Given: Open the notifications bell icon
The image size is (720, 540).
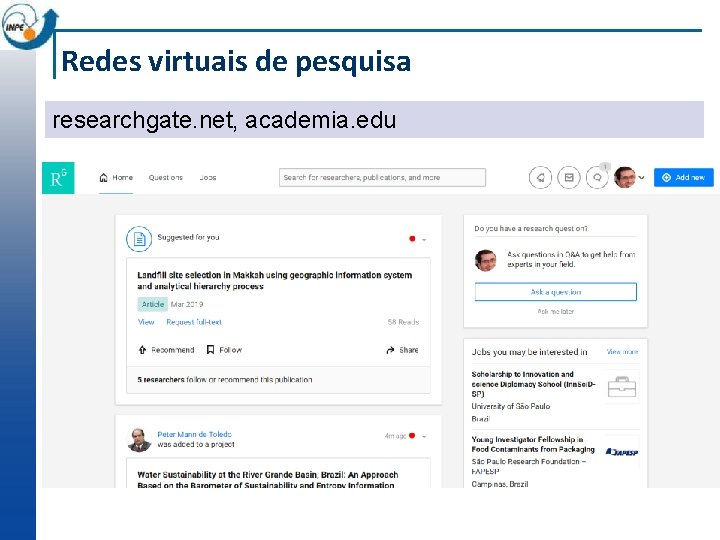Looking at the screenshot, I should (x=540, y=178).
